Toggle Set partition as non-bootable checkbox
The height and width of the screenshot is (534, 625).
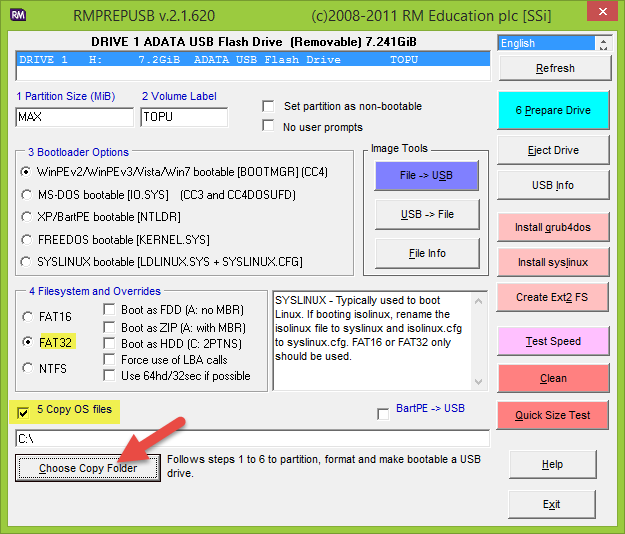268,106
